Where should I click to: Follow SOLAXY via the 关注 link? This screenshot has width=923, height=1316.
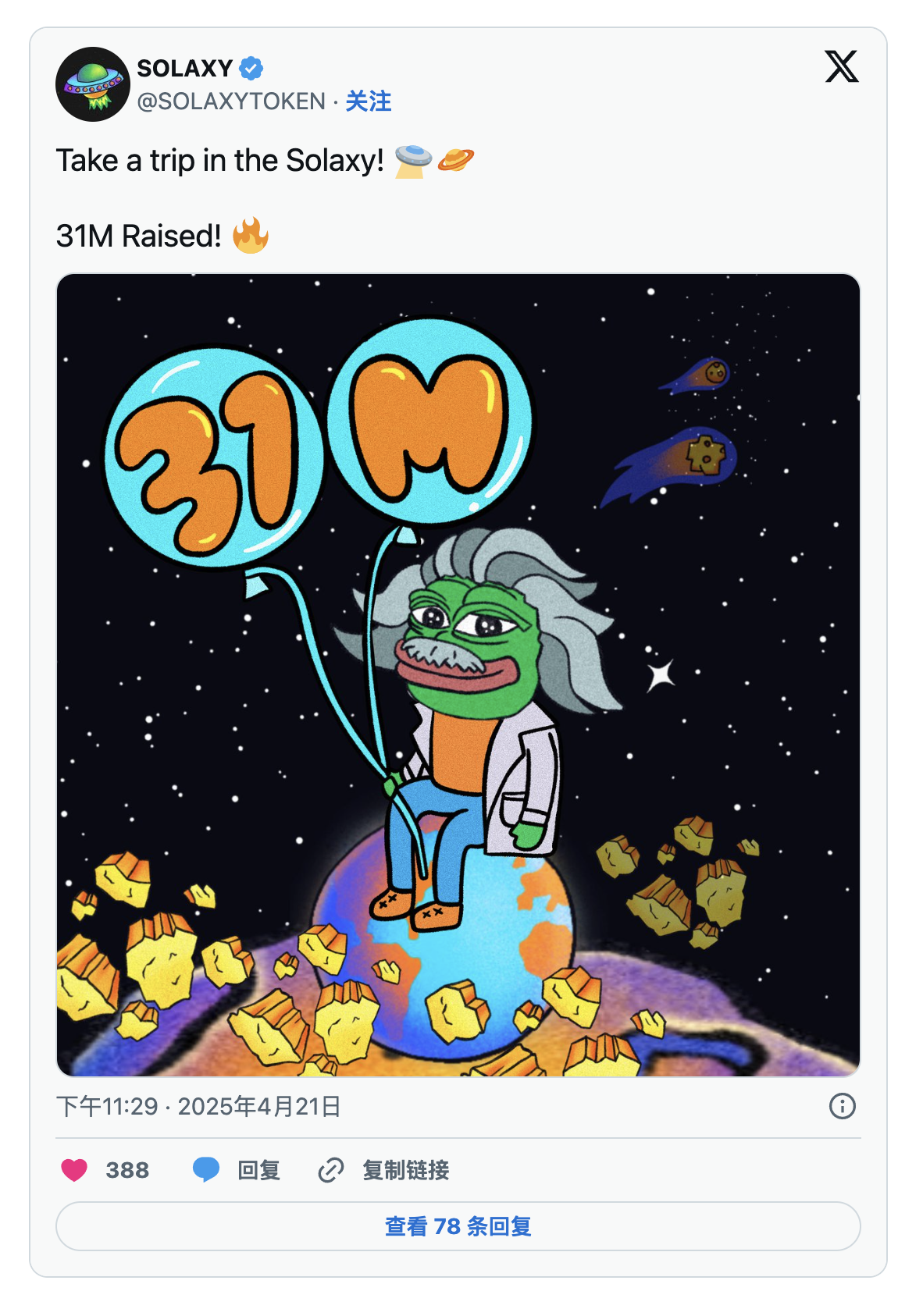tap(369, 101)
